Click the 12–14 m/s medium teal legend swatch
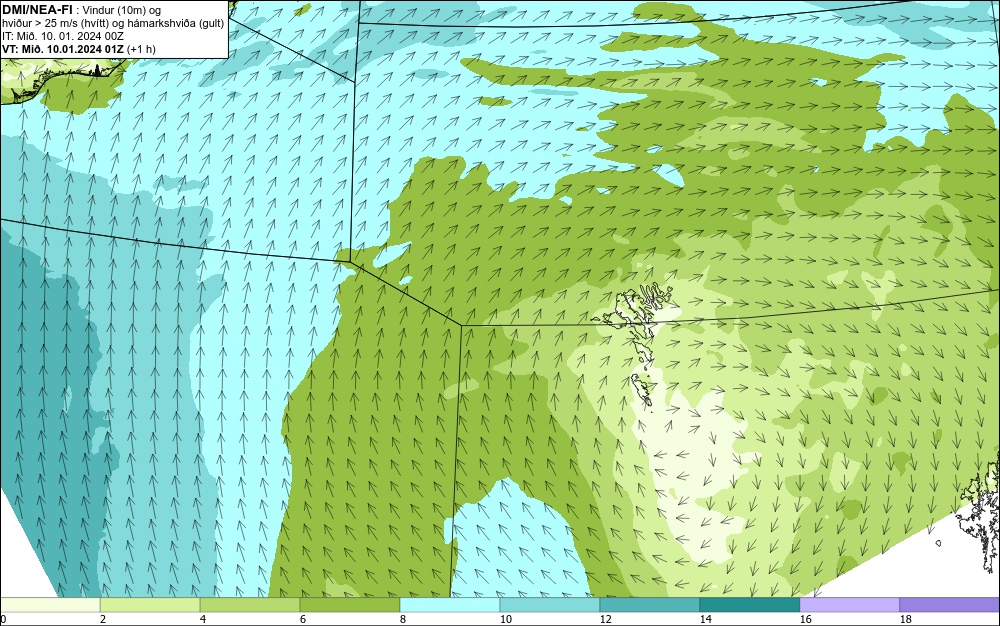 pos(650,605)
